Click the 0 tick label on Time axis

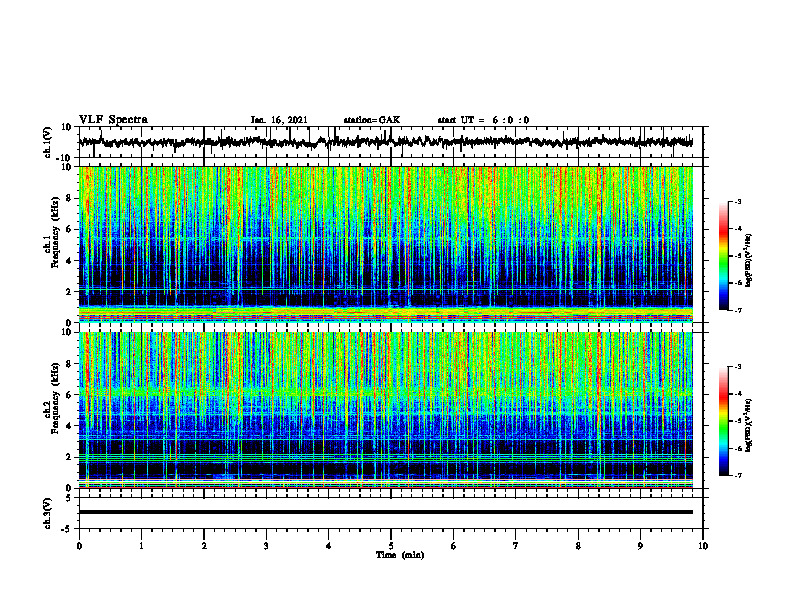[79, 546]
